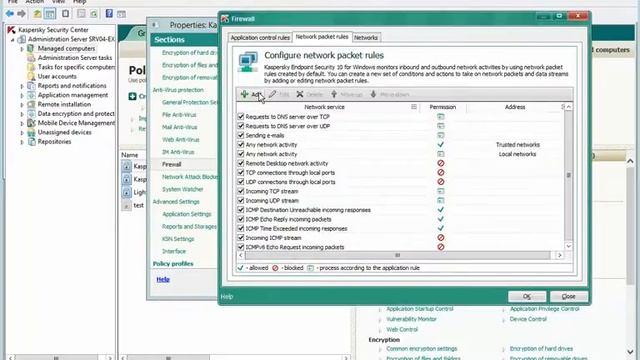Image resolution: width=640 pixels, height=360 pixels.
Task: Uncheck Requests to DNS server over TCP
Action: click(x=241, y=117)
